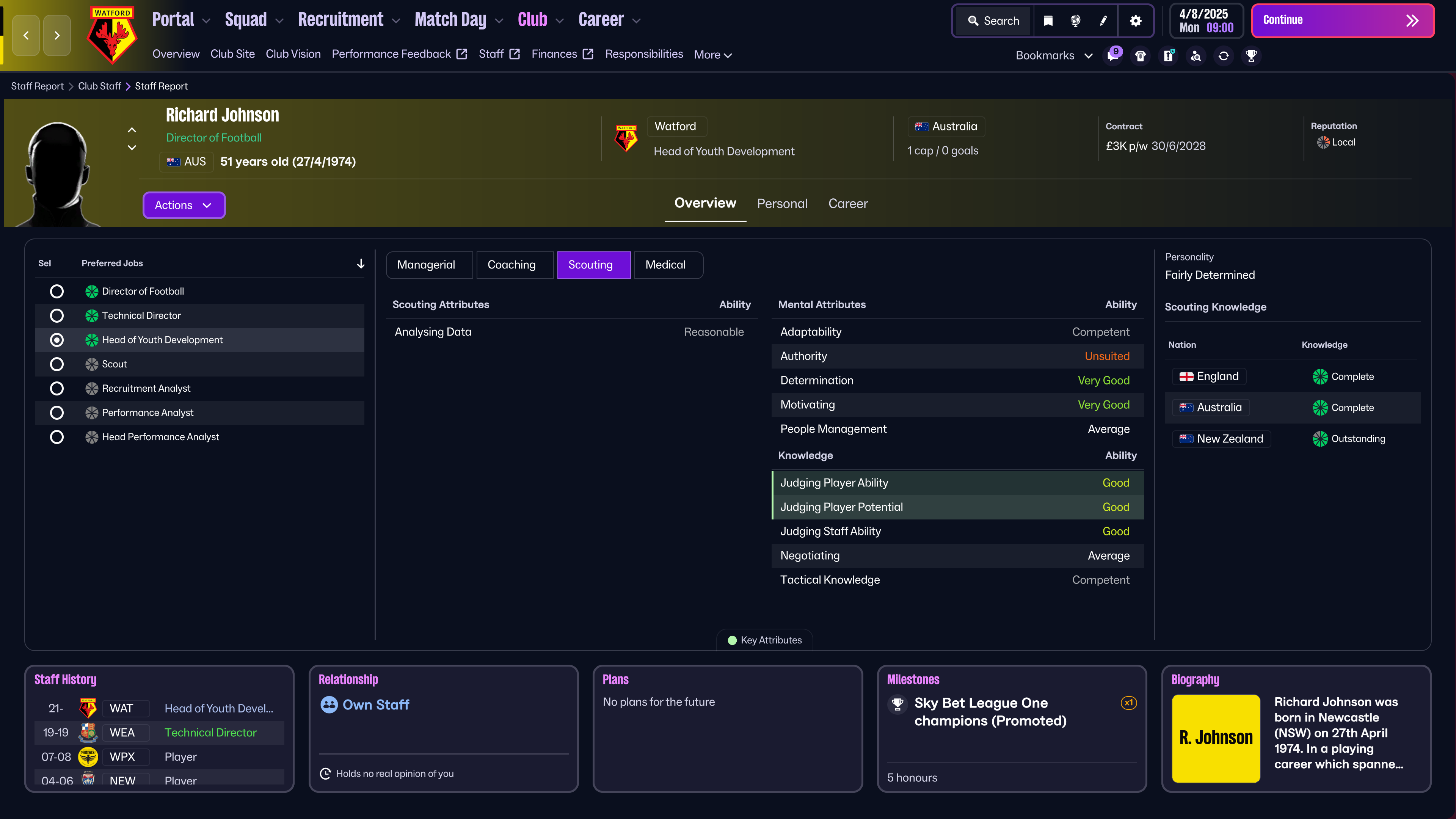Image resolution: width=1456 pixels, height=819 pixels.
Task: Click the yellow R. Johnson biography card
Action: click(x=1215, y=737)
